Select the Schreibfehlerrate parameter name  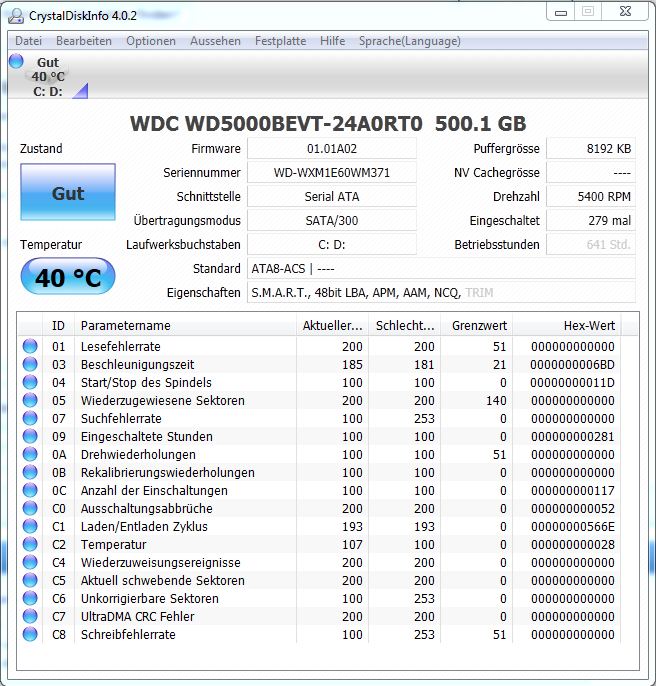tap(128, 634)
